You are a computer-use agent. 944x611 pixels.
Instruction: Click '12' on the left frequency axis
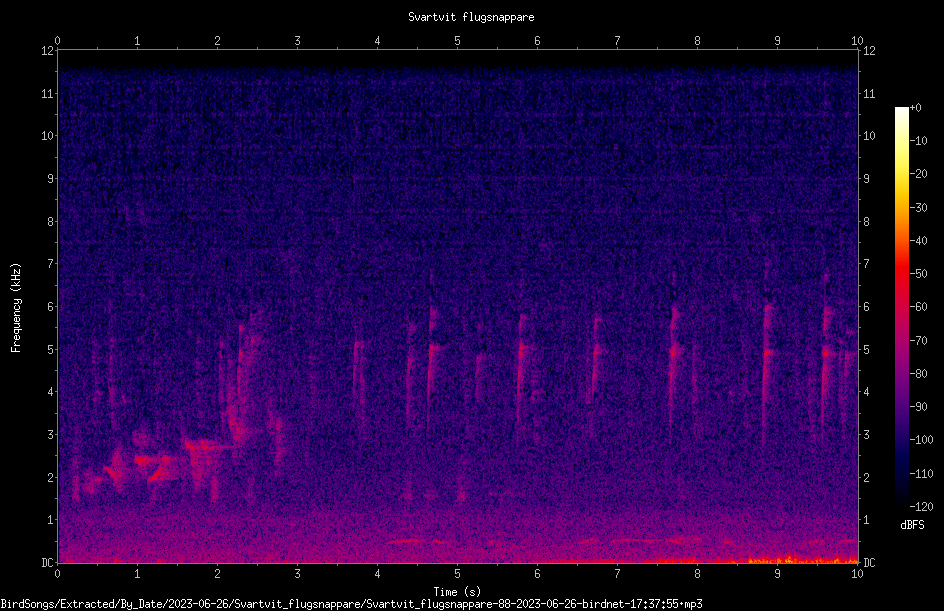[x=47, y=51]
